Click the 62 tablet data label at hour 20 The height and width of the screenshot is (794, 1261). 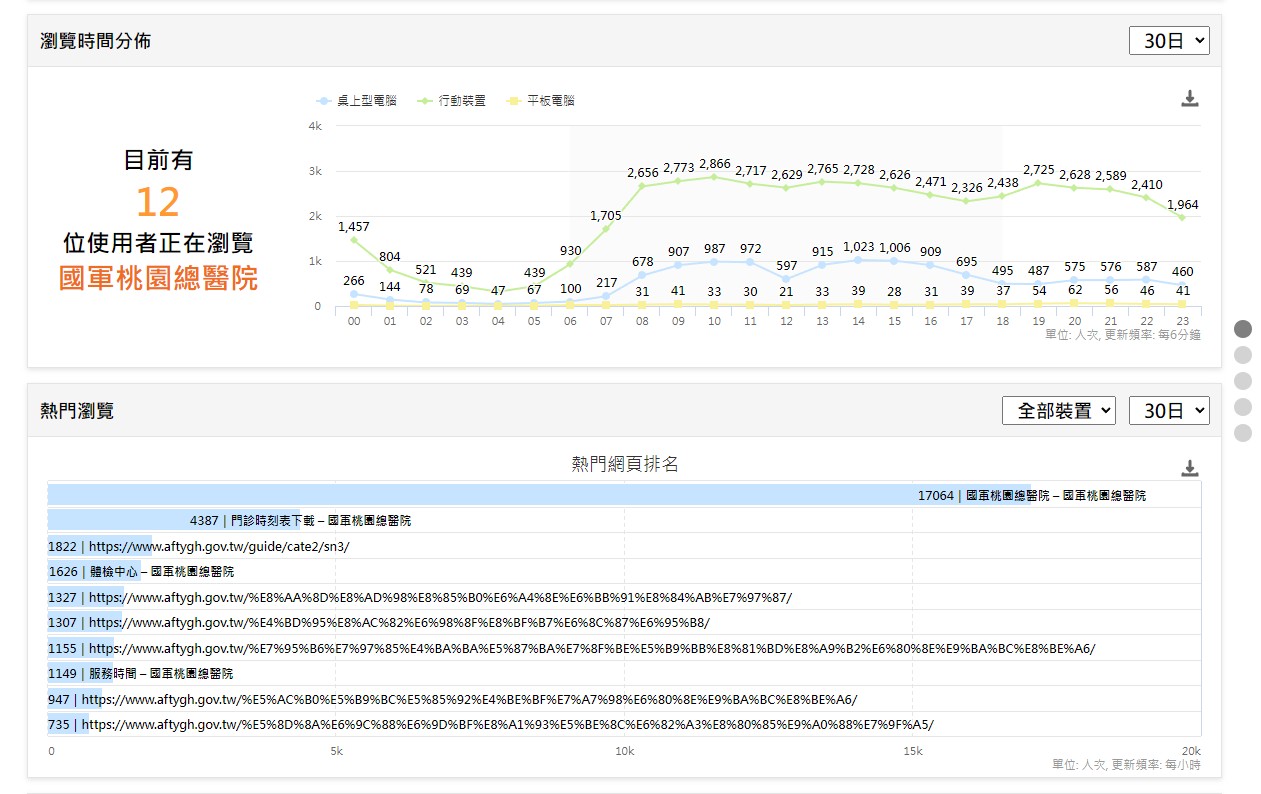point(1075,290)
